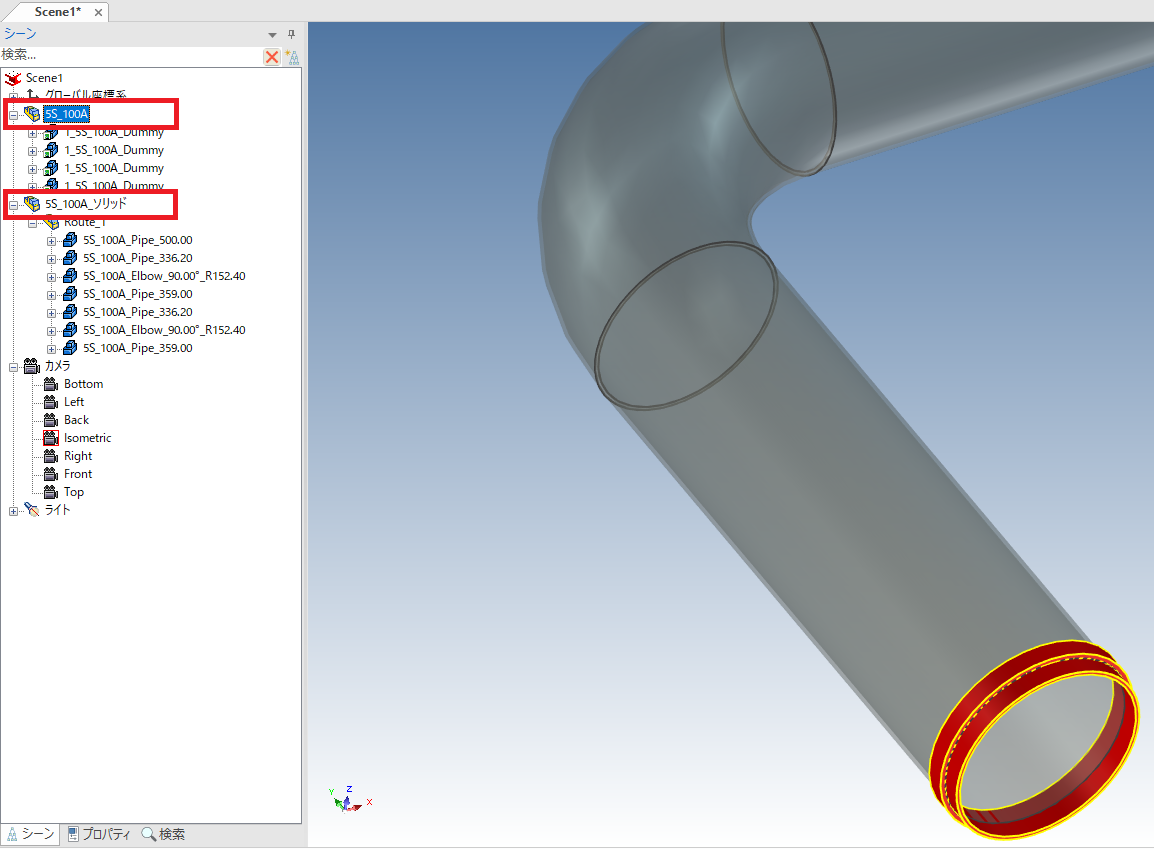Click the XYZ axis triad in the viewport
Image resolution: width=1154 pixels, height=849 pixels.
pos(346,798)
